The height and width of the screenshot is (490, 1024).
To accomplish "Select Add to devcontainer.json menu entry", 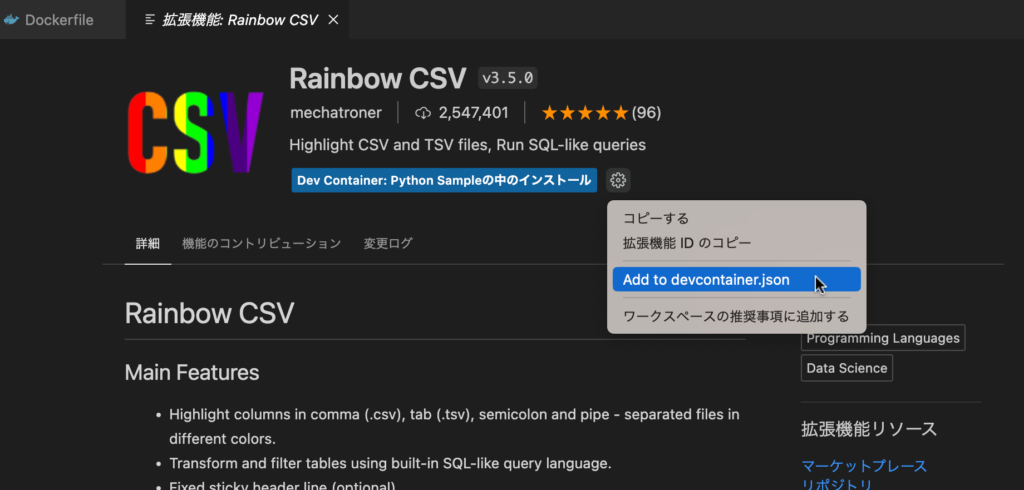I will (706, 280).
